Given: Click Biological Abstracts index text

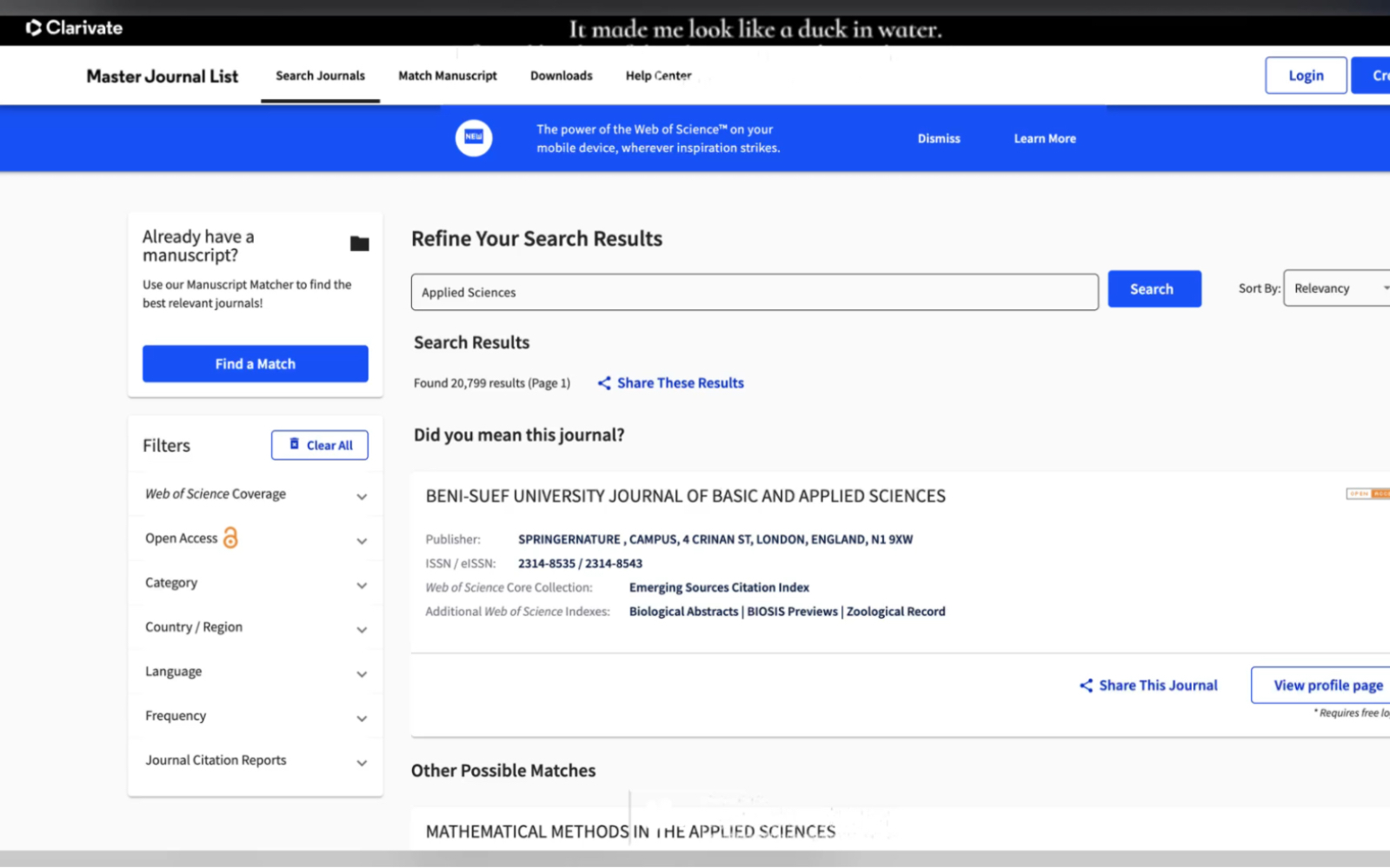Looking at the screenshot, I should point(683,612).
